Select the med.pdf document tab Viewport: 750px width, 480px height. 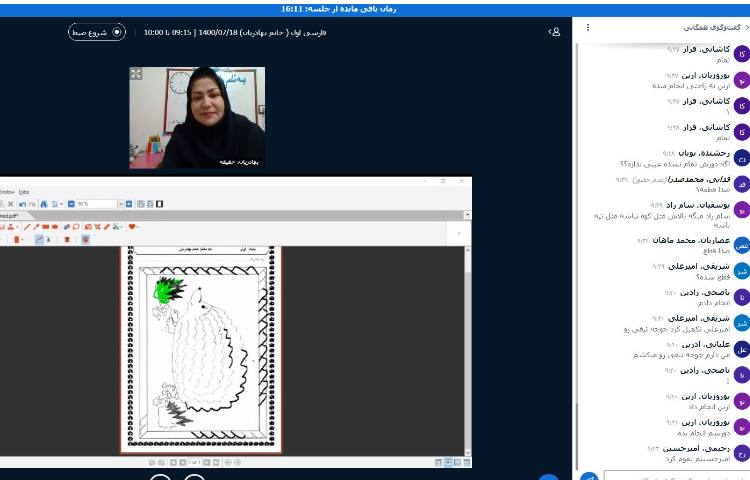[10, 215]
